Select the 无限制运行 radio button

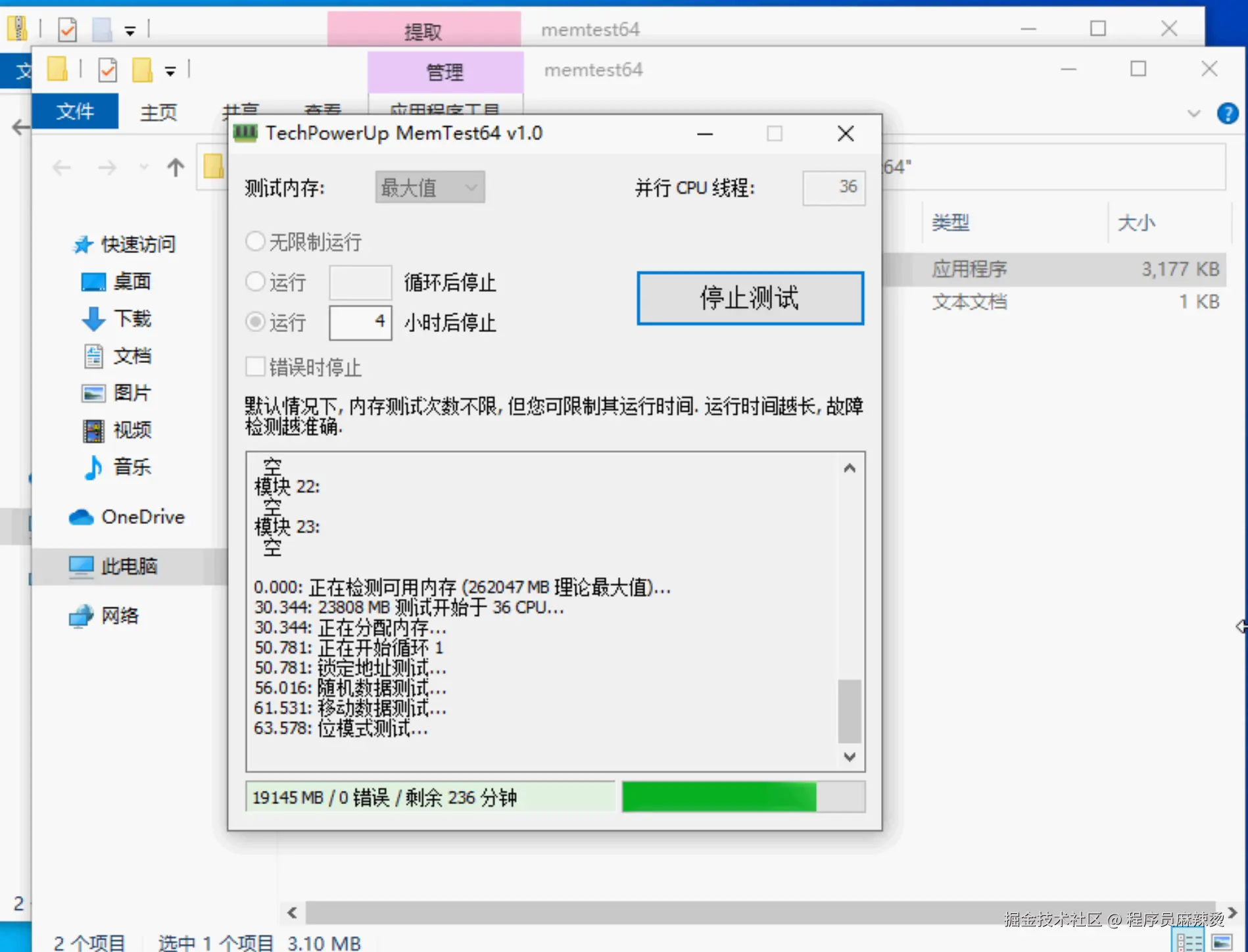pyautogui.click(x=256, y=242)
